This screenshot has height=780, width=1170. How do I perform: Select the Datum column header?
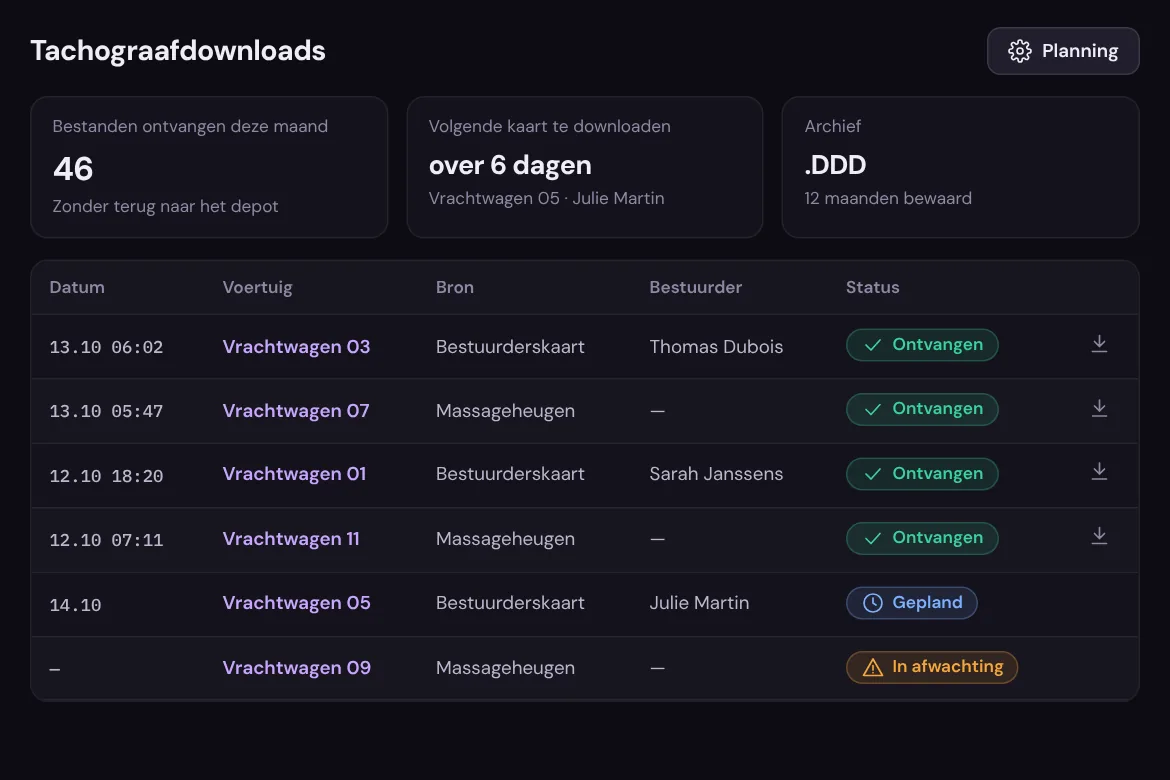(77, 287)
